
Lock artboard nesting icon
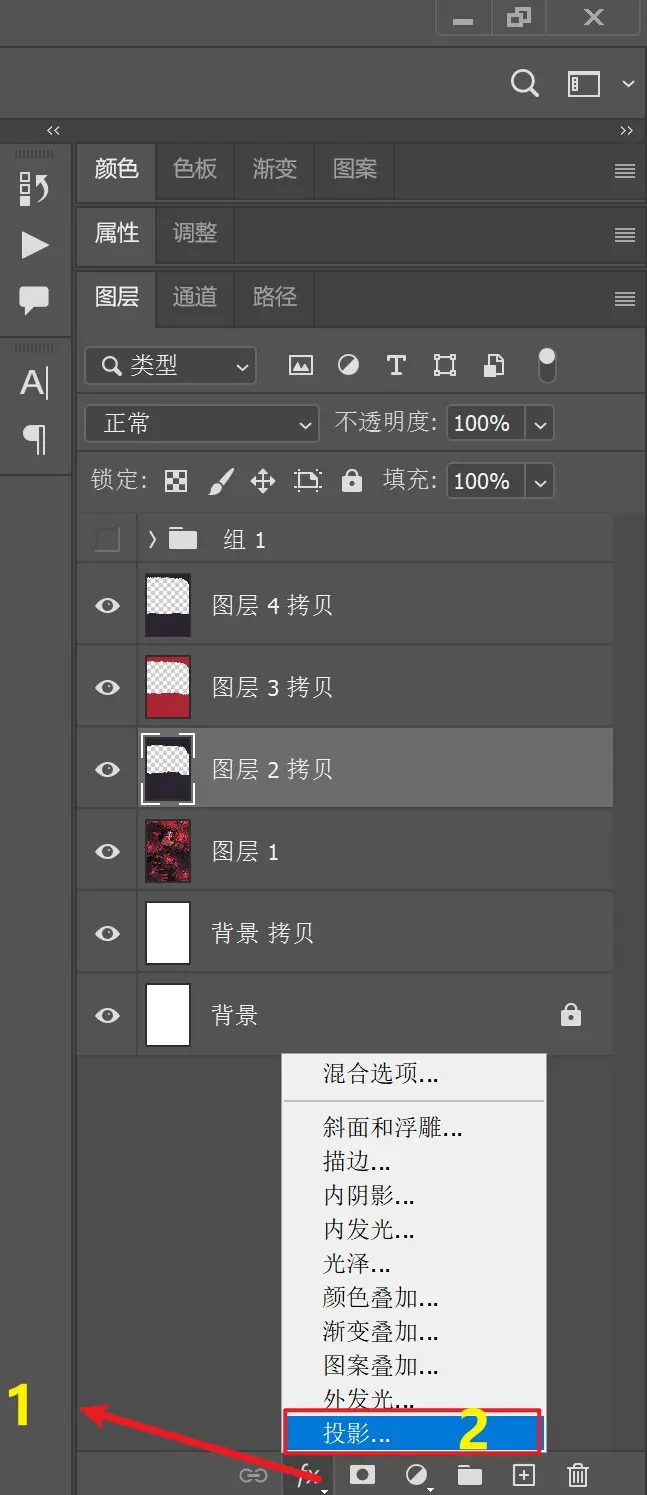pos(308,481)
